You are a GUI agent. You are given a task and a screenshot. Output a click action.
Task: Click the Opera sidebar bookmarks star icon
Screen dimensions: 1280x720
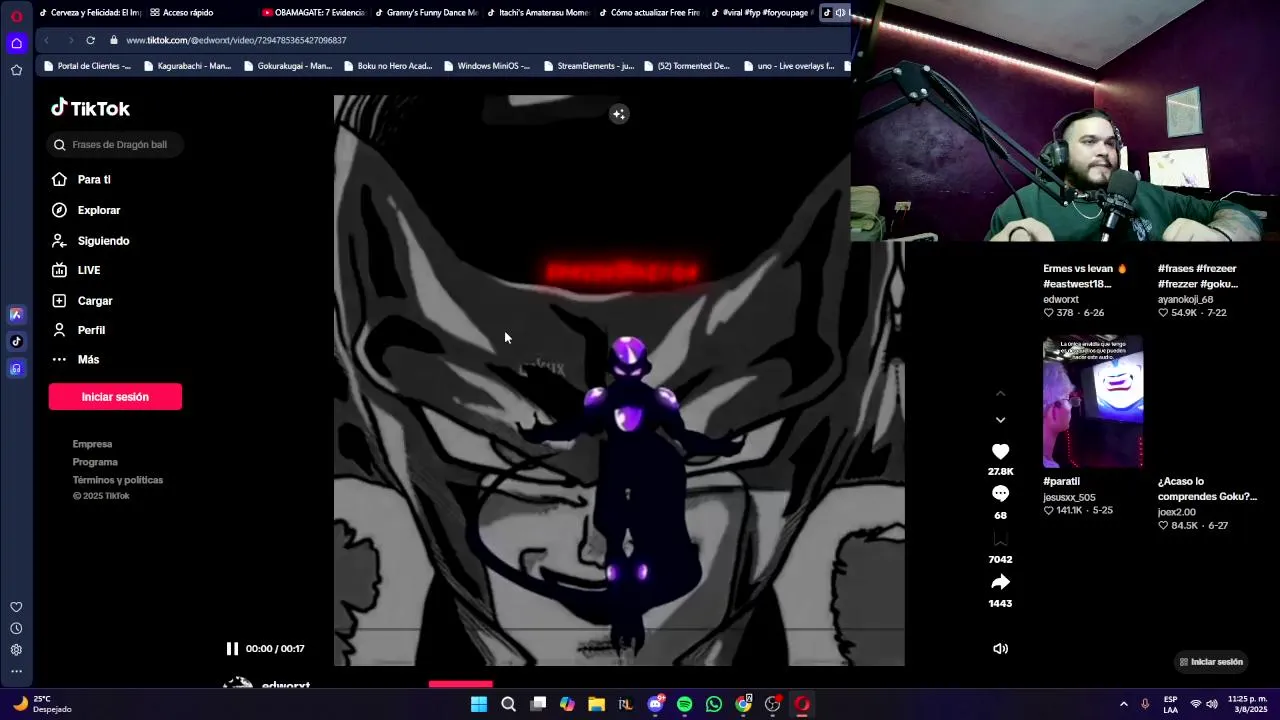[16, 70]
